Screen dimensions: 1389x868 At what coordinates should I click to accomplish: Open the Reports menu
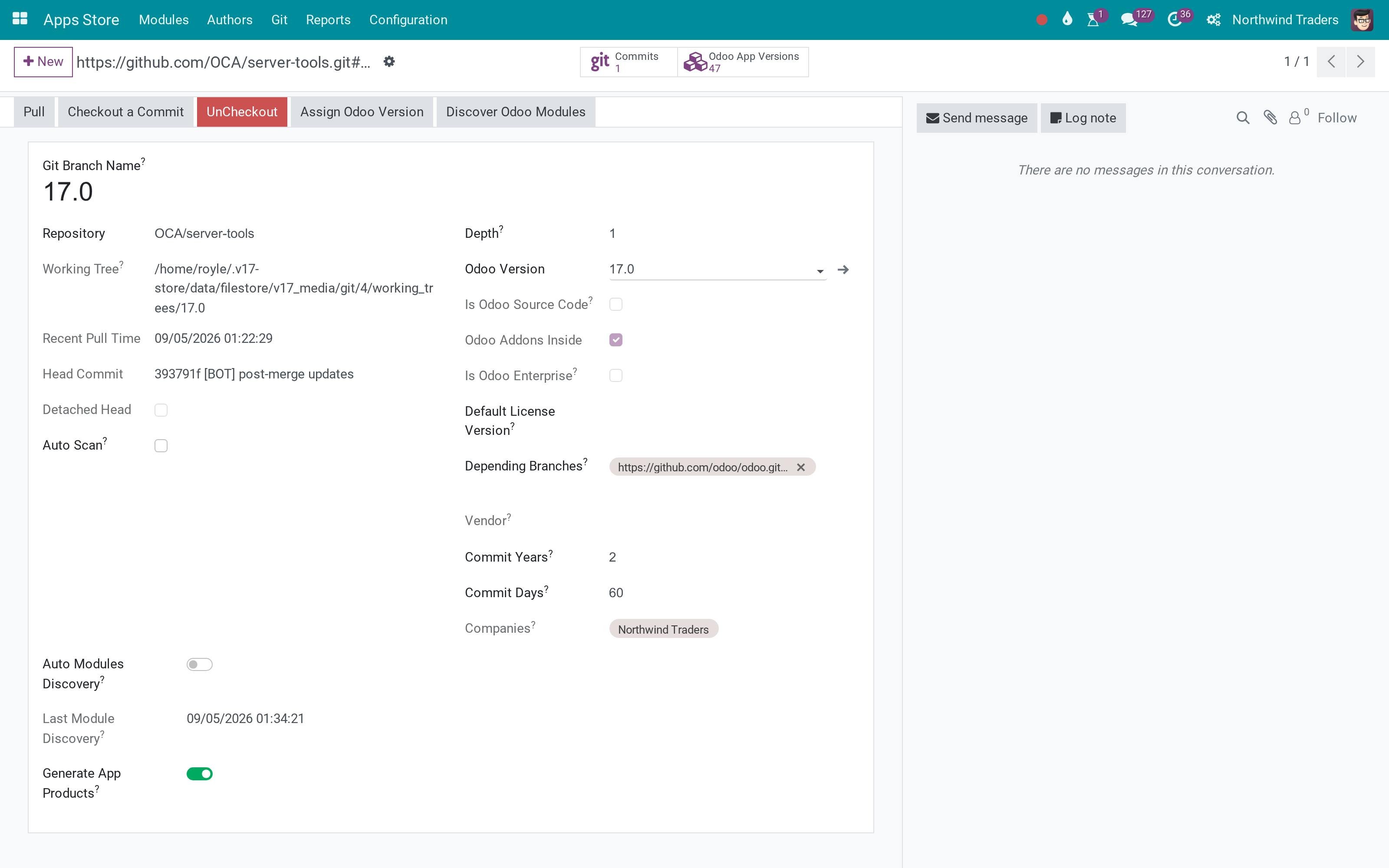pyautogui.click(x=328, y=20)
